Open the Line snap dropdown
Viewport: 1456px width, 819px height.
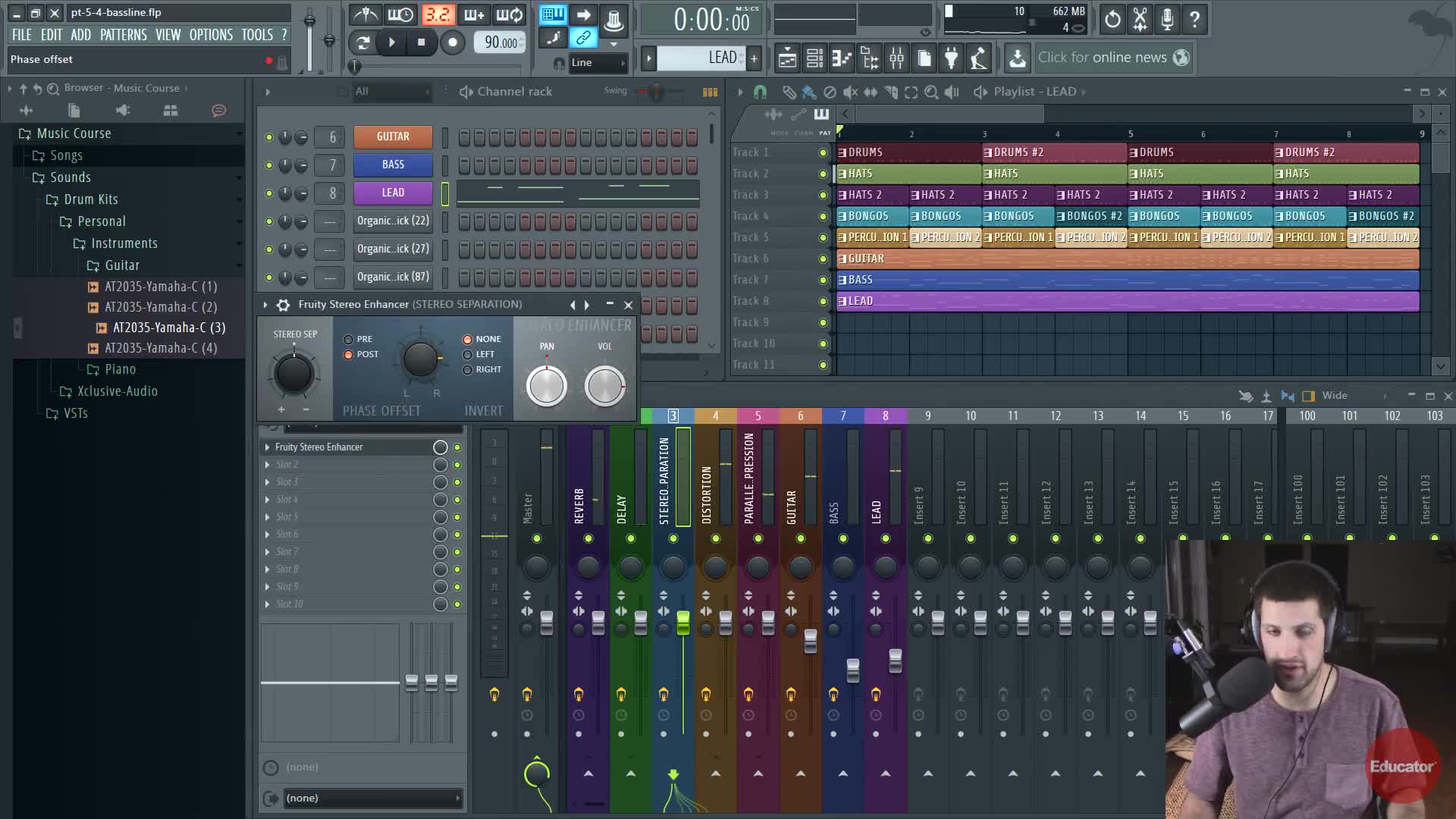(x=599, y=63)
